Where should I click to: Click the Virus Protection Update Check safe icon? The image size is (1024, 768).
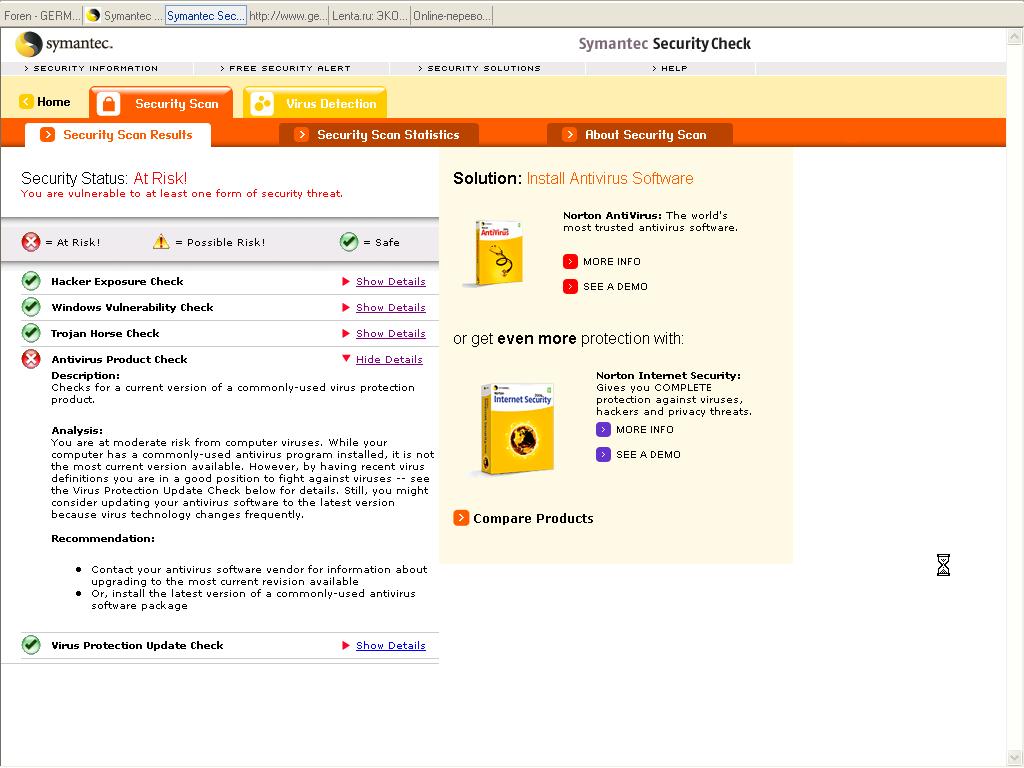coord(31,645)
